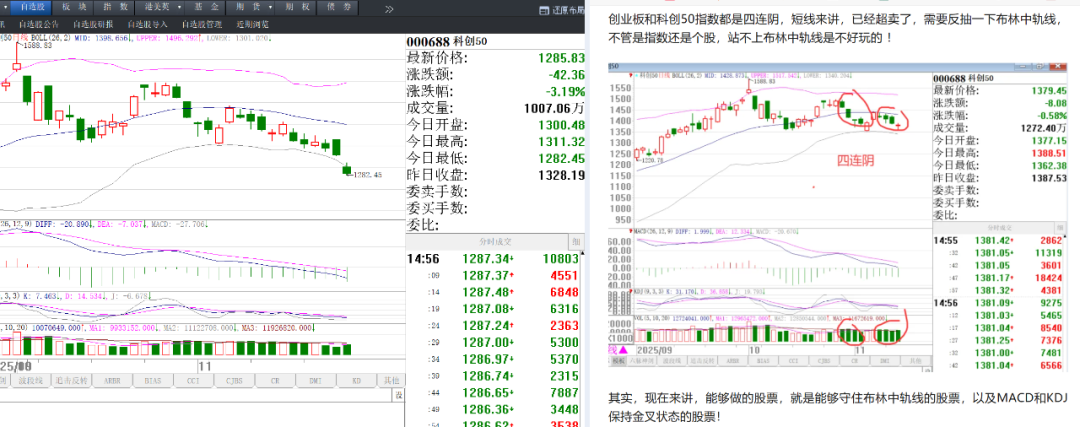The image size is (1080, 427).
Task: Switch to the 自选股 tab
Action: pos(30,8)
